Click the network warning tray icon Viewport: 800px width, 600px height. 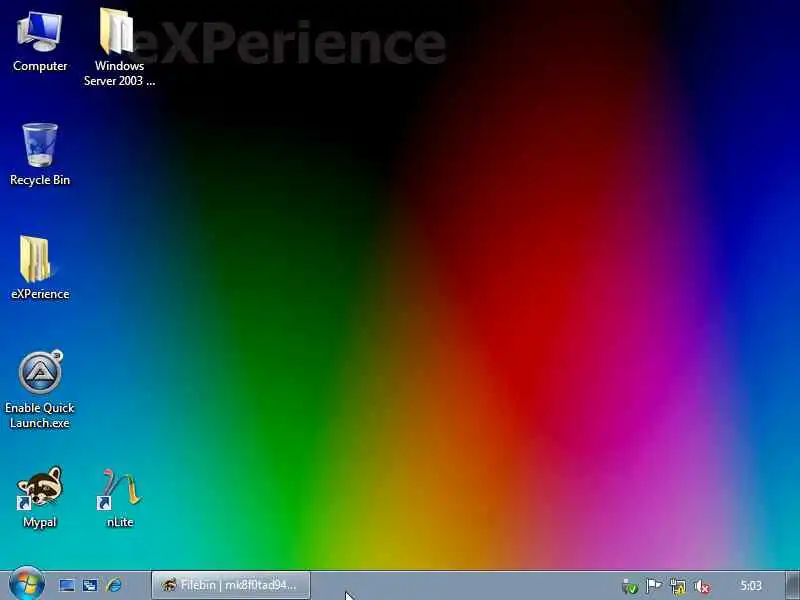point(678,586)
